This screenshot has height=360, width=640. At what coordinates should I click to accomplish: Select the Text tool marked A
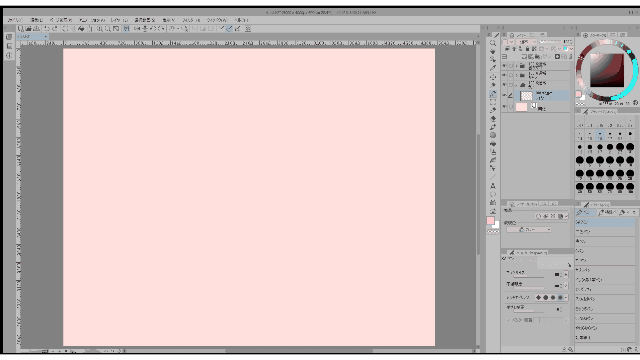(x=493, y=186)
